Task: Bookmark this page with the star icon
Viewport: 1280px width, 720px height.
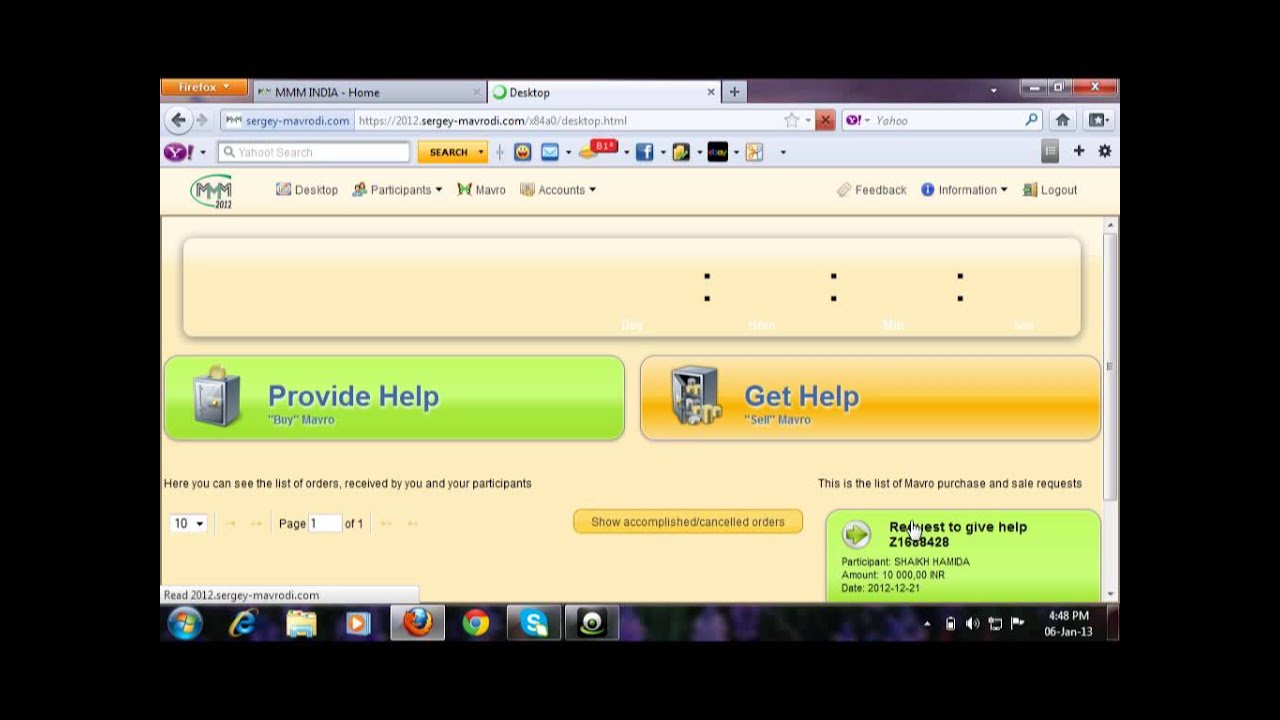Action: (x=792, y=120)
